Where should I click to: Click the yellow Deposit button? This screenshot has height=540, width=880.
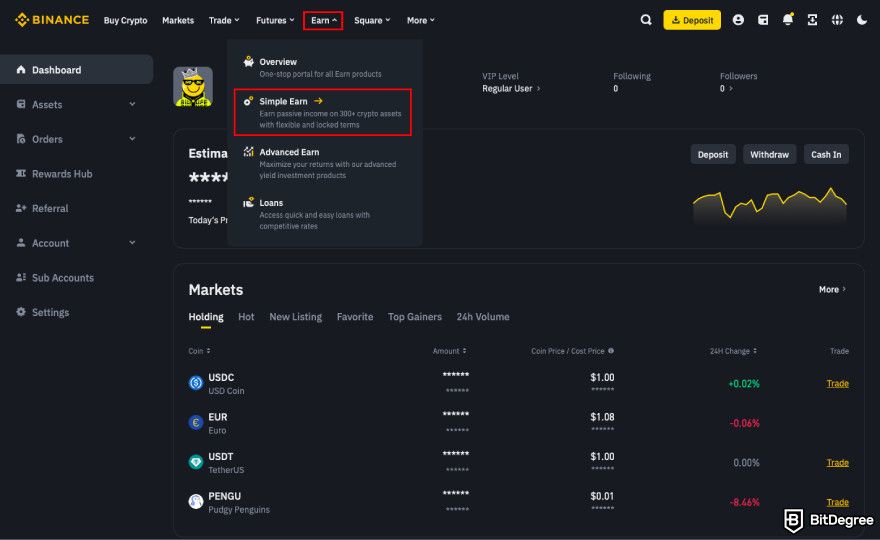point(692,20)
